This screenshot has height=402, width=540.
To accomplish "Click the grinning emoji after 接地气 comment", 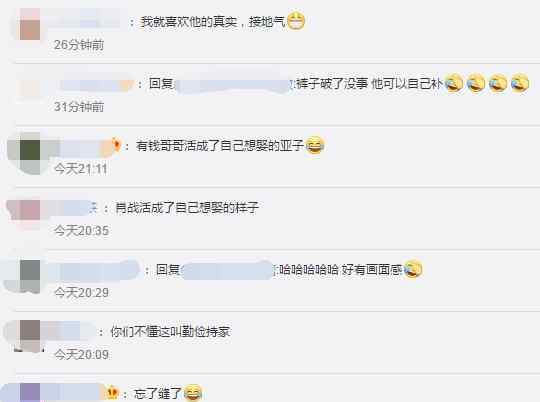I will point(296,21).
